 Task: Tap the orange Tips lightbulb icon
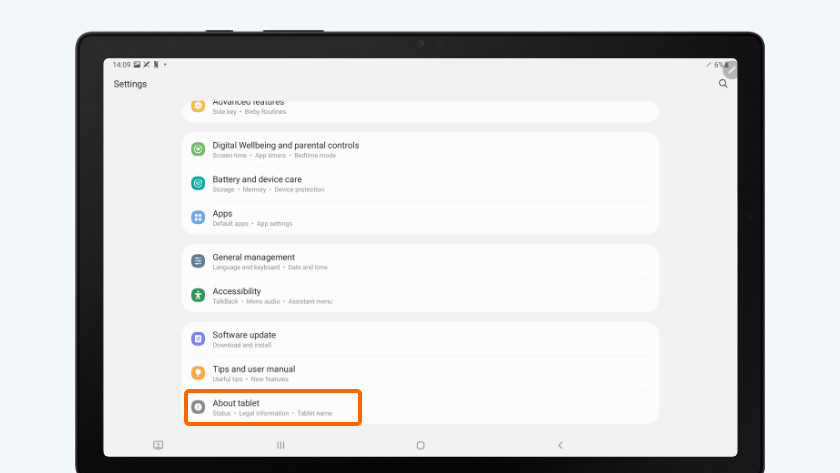(198, 373)
